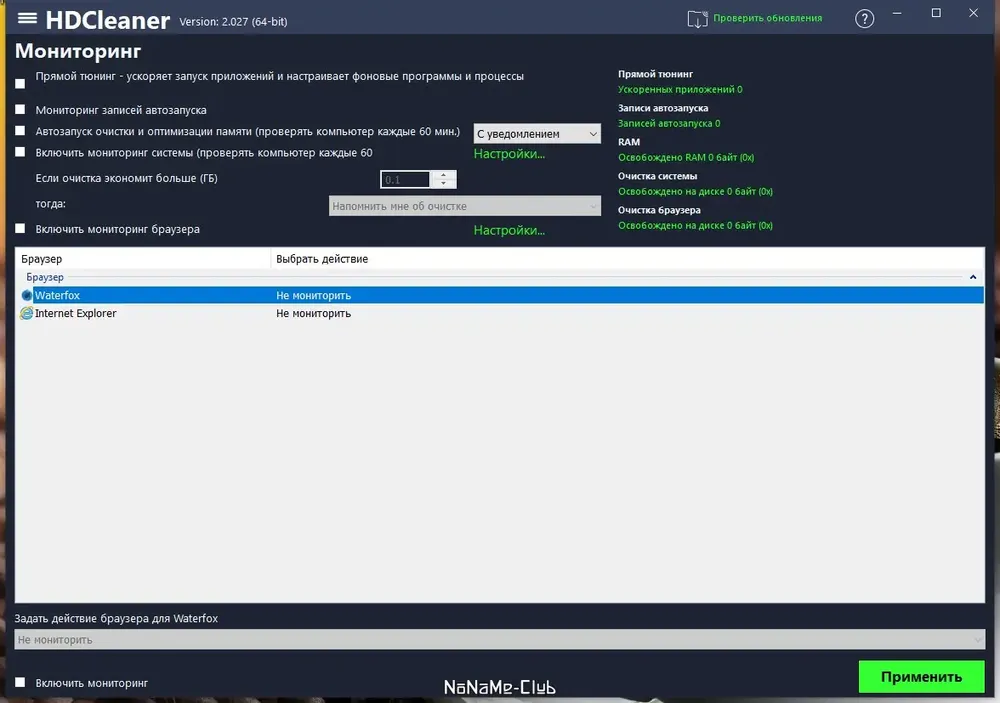The image size is (1000, 703).
Task: Open browser action dropdown for Waterfox
Action: pos(499,639)
